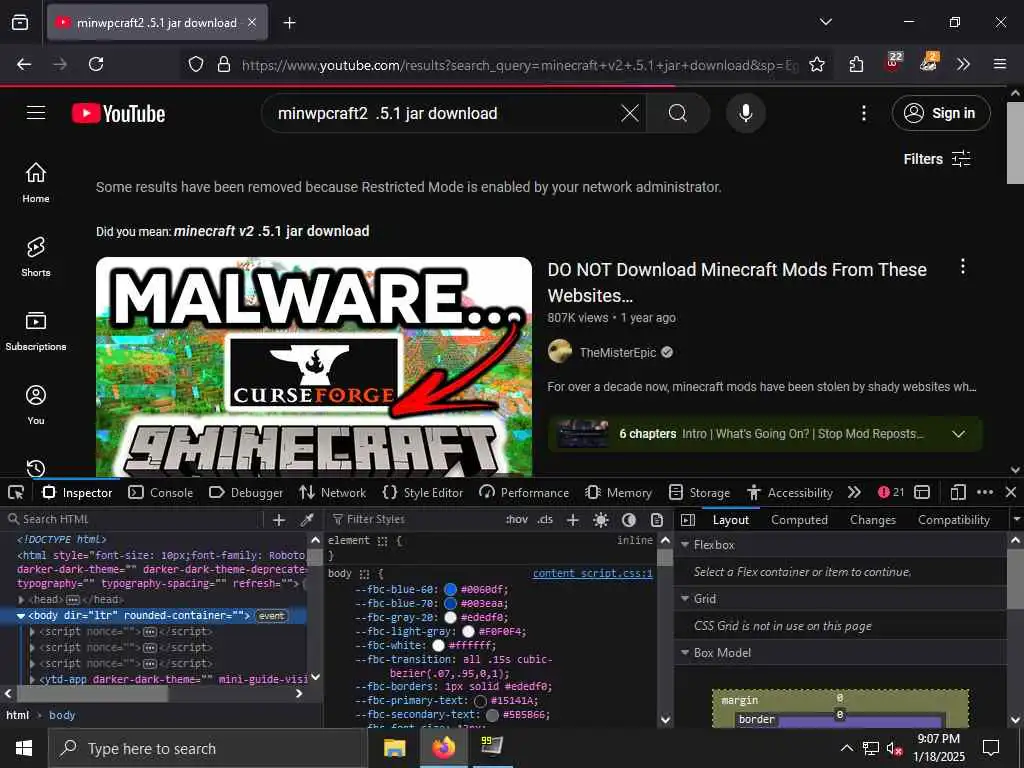
Task: List all tabs dropdown arrow
Action: point(825,22)
